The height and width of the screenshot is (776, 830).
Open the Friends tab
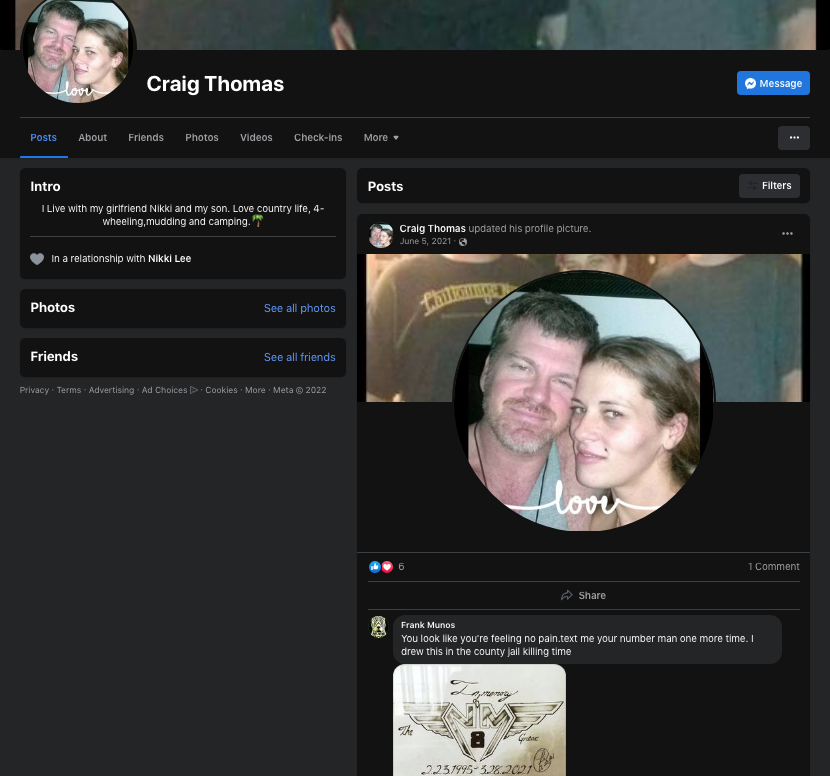coord(146,138)
